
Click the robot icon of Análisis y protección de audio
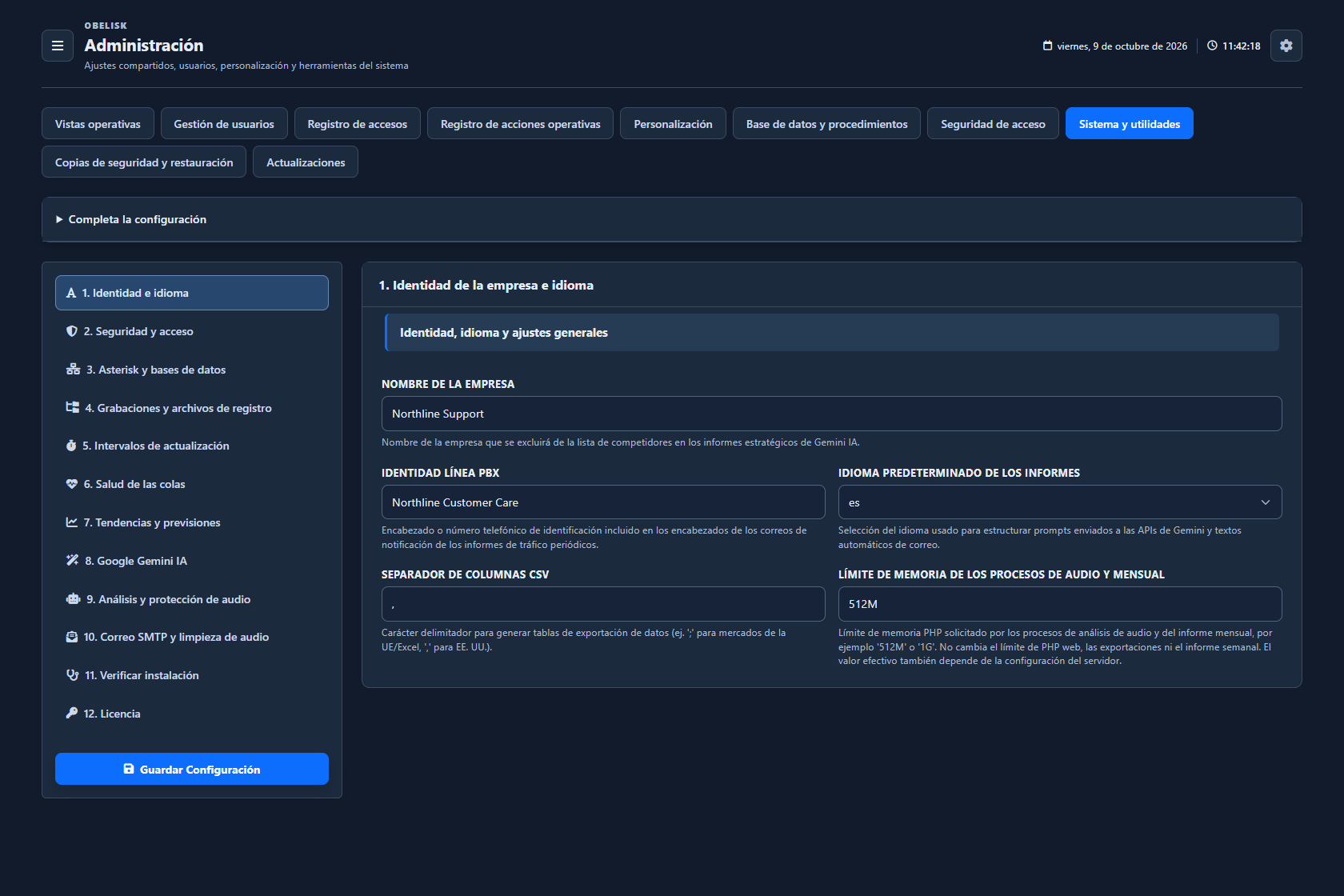pyautogui.click(x=74, y=599)
